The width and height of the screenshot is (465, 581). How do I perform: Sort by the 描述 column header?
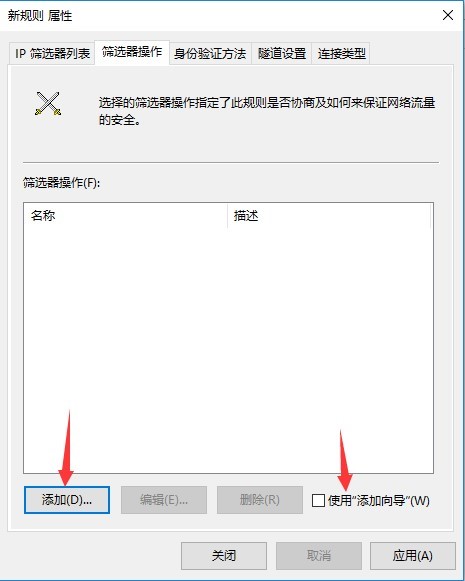(x=329, y=215)
